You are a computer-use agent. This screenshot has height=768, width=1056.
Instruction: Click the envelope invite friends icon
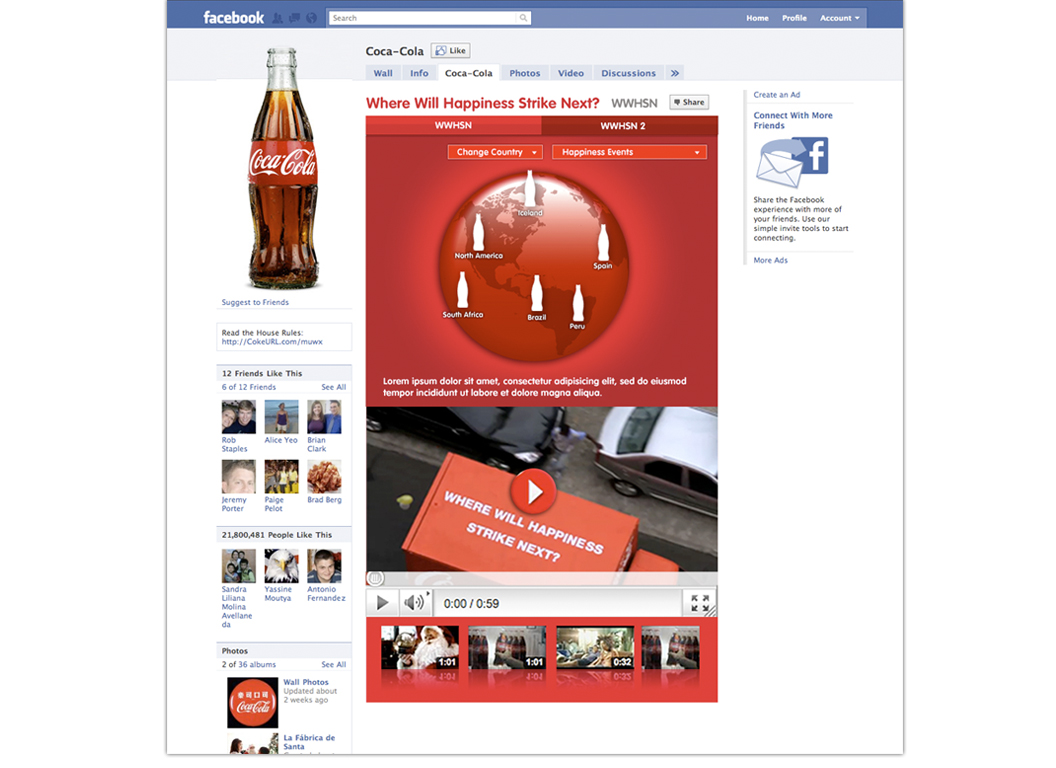click(791, 162)
